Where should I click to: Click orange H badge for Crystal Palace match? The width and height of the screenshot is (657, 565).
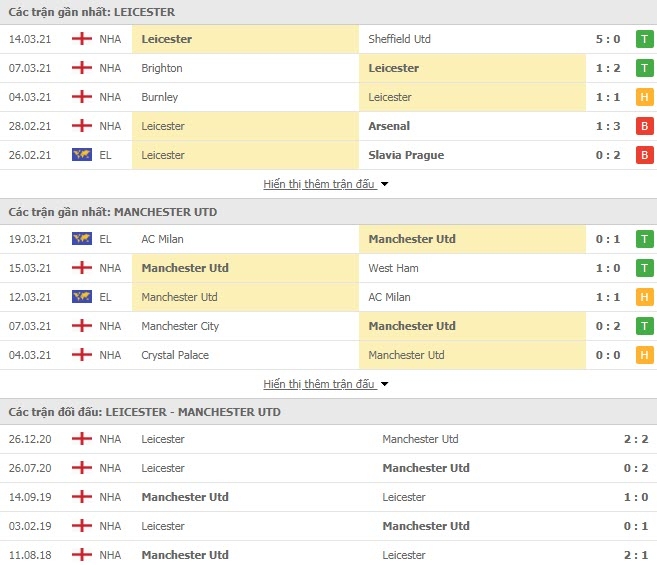tap(644, 355)
